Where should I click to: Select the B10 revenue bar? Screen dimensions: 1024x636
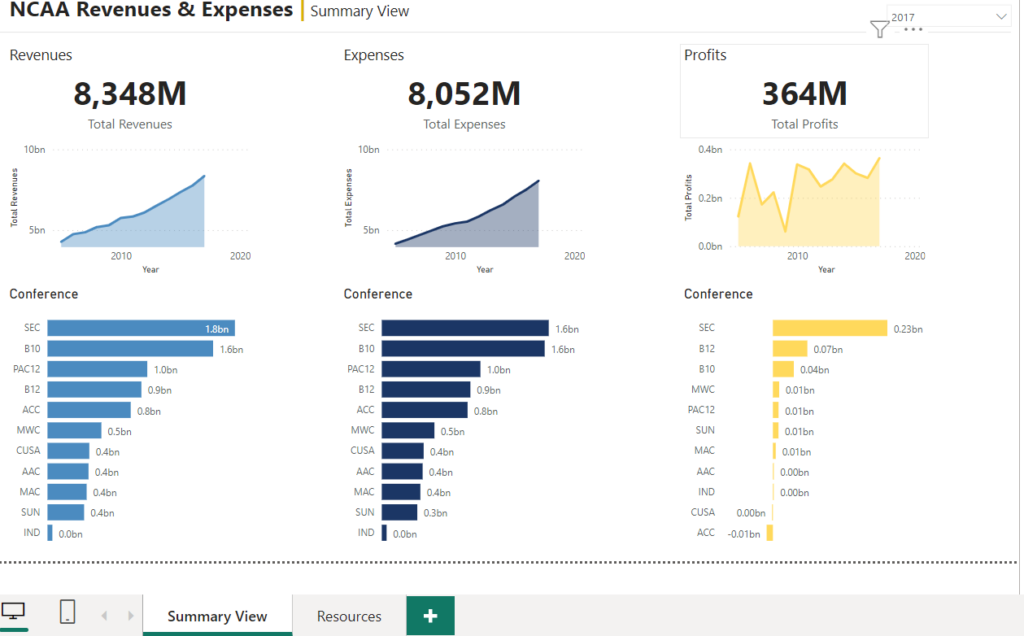131,349
